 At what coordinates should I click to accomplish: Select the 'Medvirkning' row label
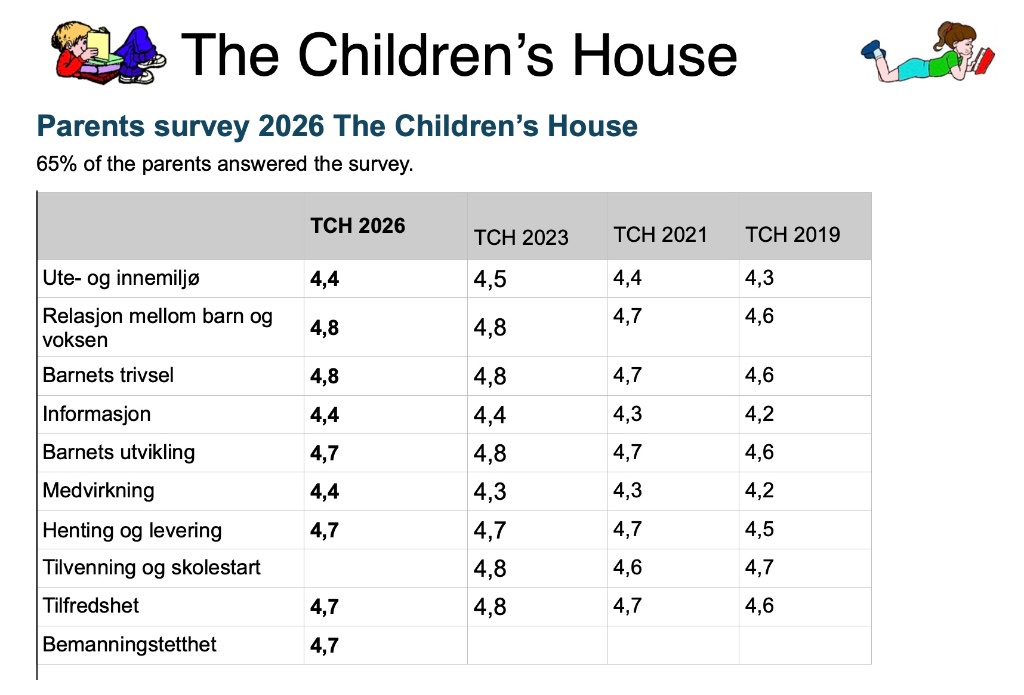(x=98, y=491)
